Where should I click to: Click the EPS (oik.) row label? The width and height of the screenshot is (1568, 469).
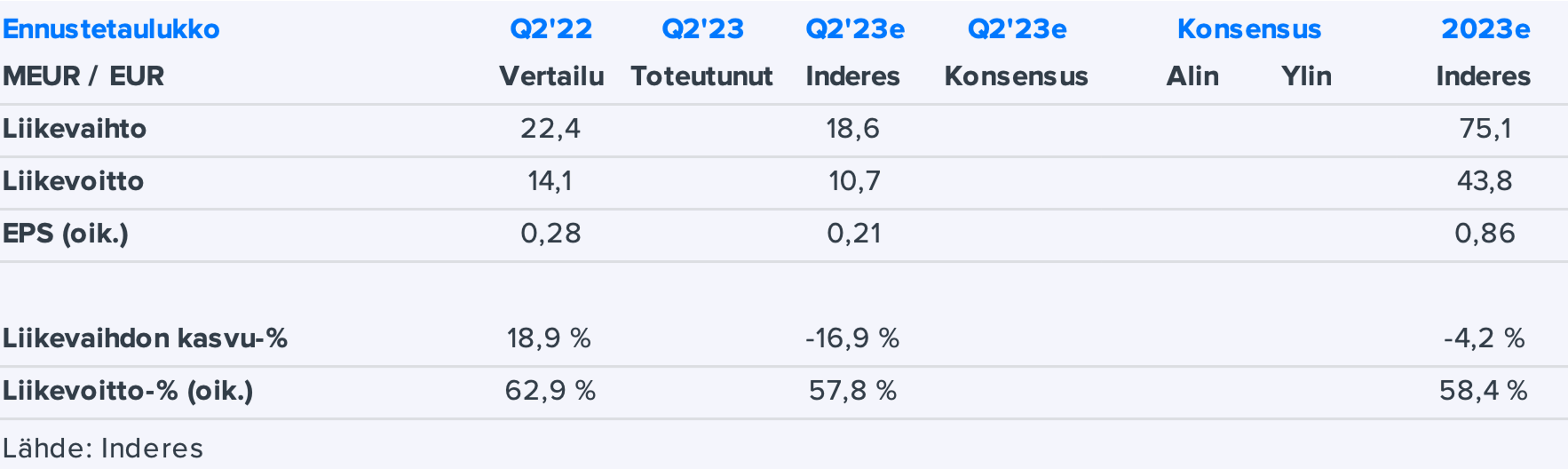[x=65, y=234]
